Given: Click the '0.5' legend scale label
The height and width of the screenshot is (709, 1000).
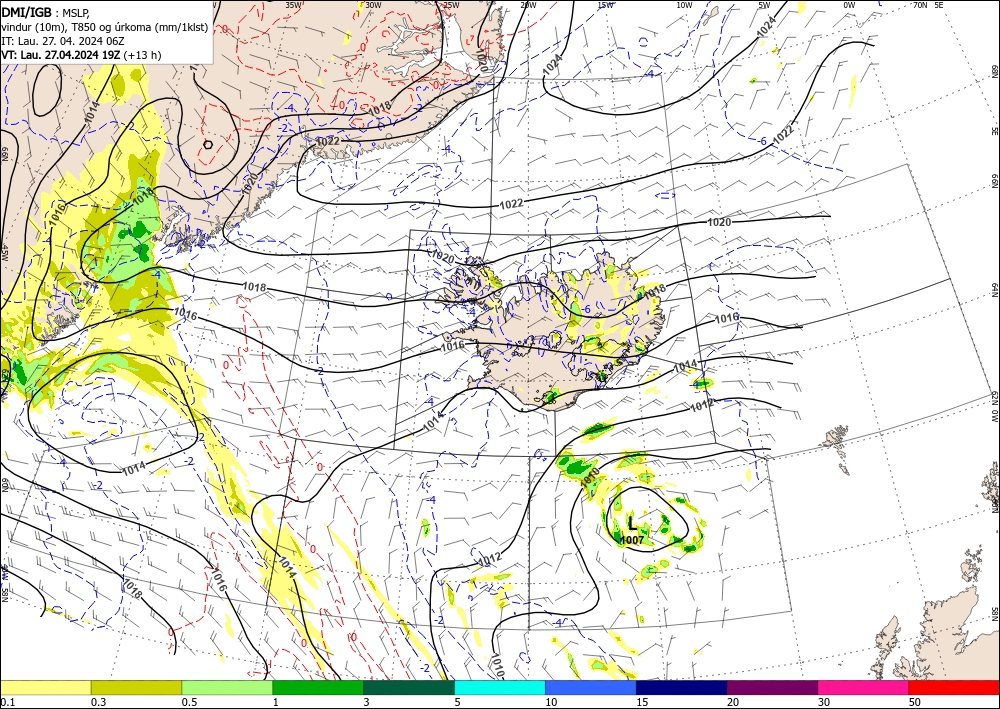Looking at the screenshot, I should tap(189, 702).
